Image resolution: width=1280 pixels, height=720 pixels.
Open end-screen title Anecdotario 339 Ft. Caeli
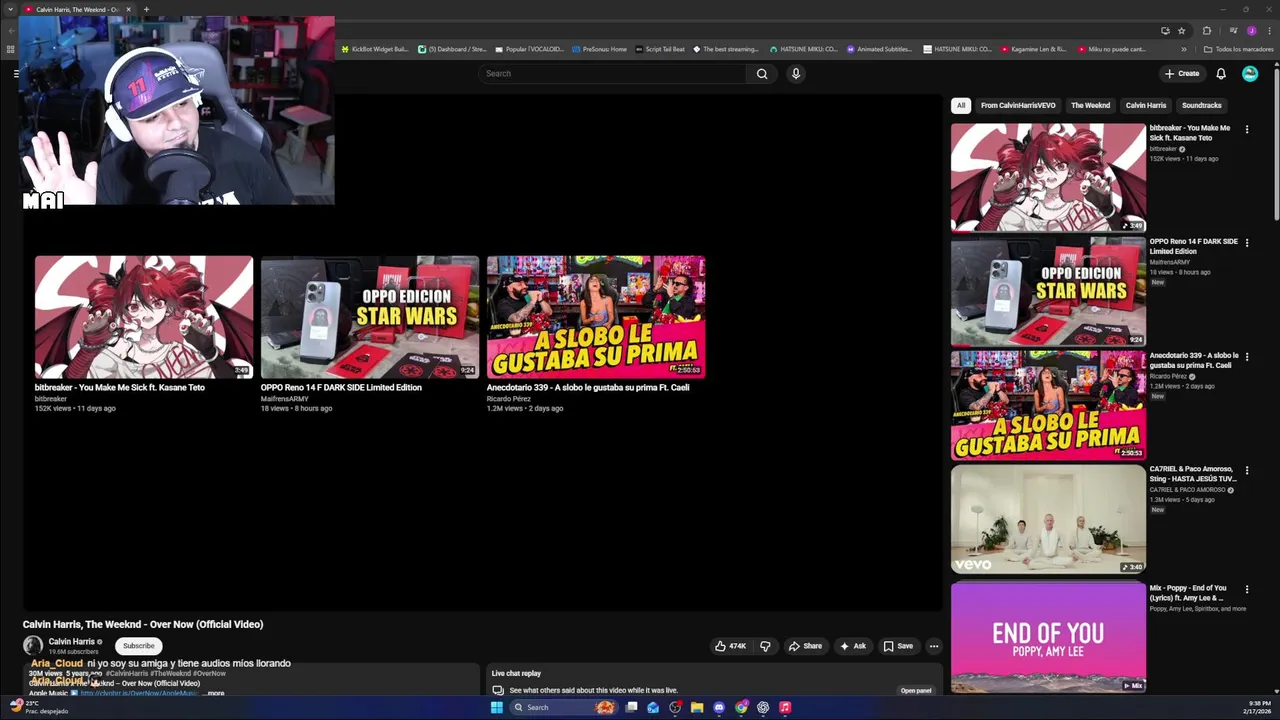pos(588,387)
